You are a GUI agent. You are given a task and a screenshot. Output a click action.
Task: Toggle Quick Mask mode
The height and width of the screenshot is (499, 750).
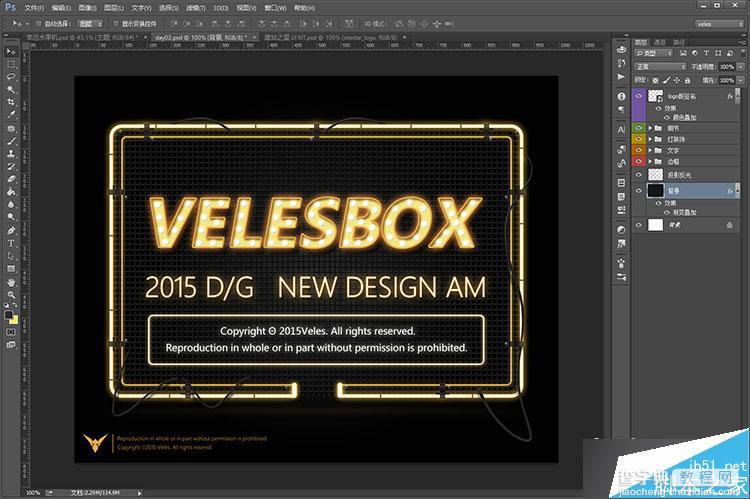[x=11, y=332]
